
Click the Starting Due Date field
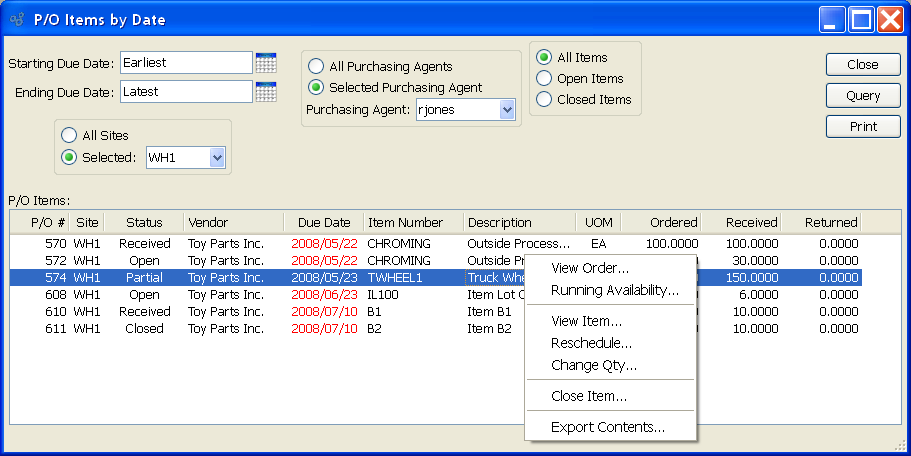pyautogui.click(x=186, y=63)
